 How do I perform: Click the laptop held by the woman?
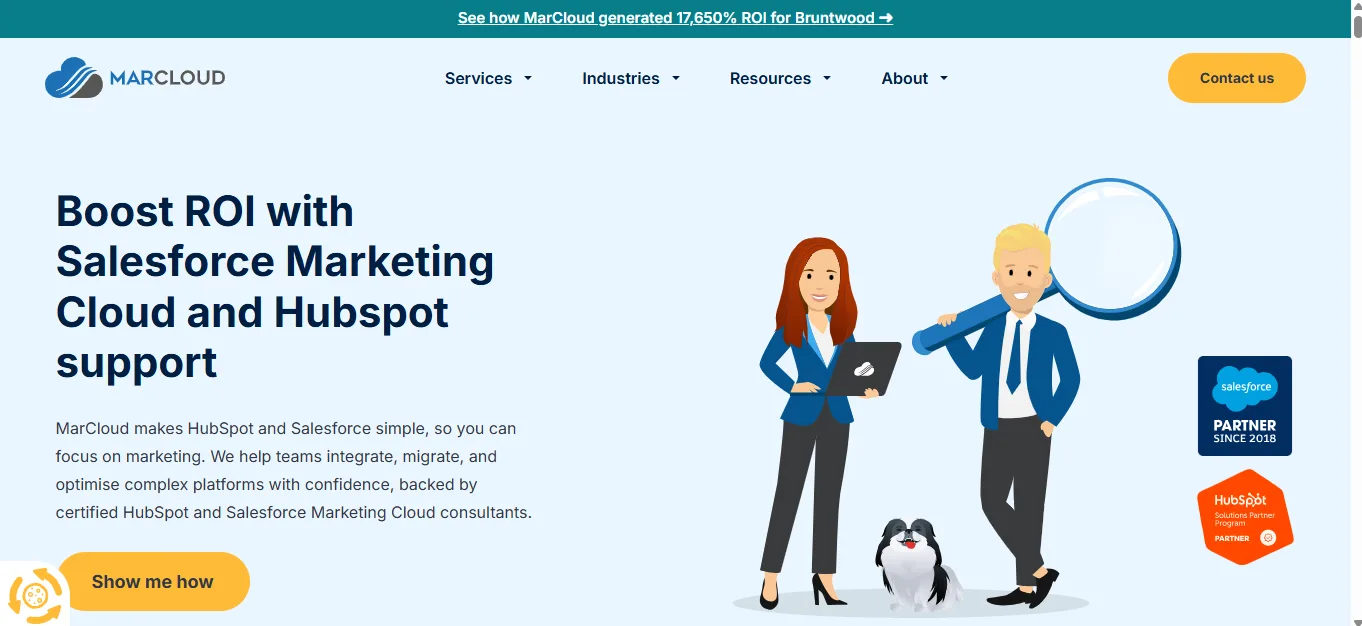click(x=862, y=368)
